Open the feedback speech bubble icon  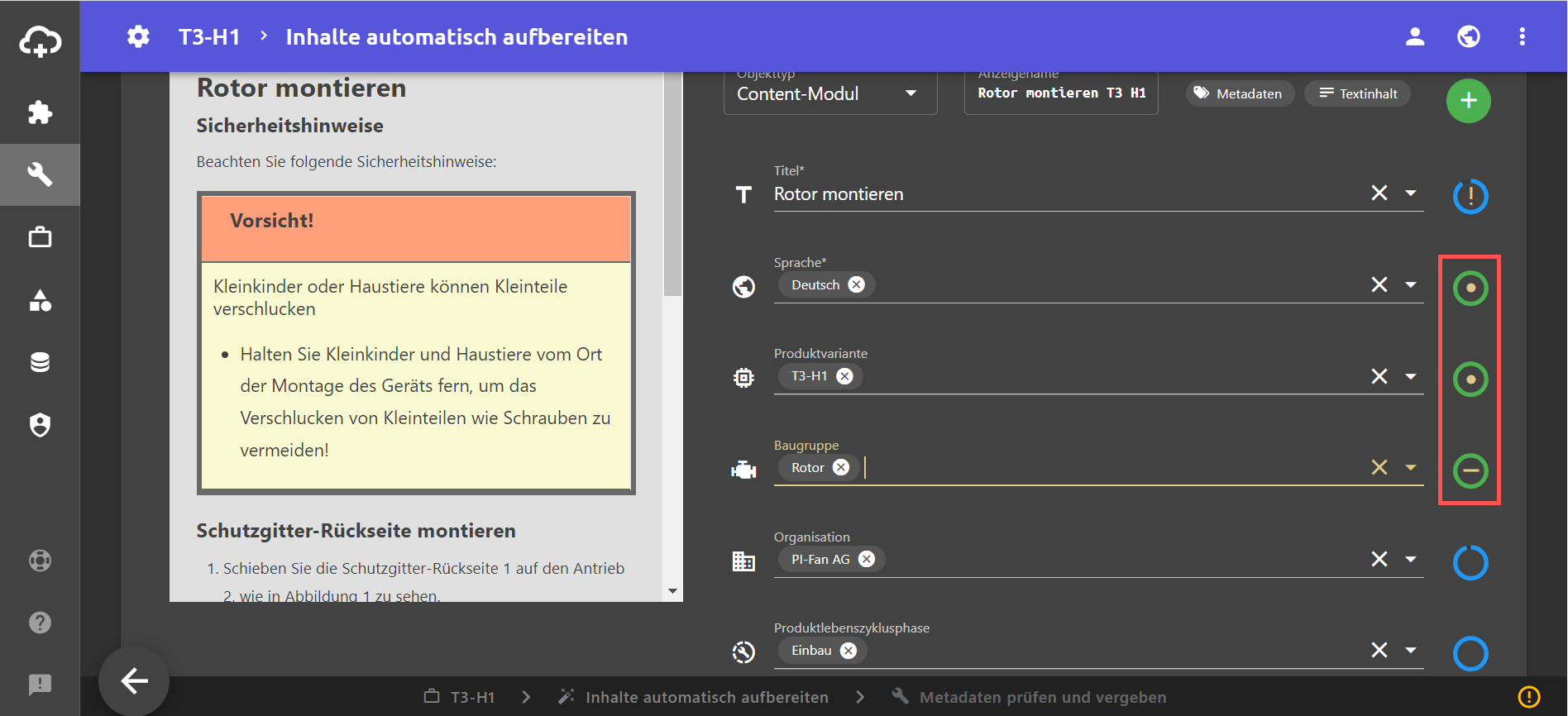pos(40,685)
